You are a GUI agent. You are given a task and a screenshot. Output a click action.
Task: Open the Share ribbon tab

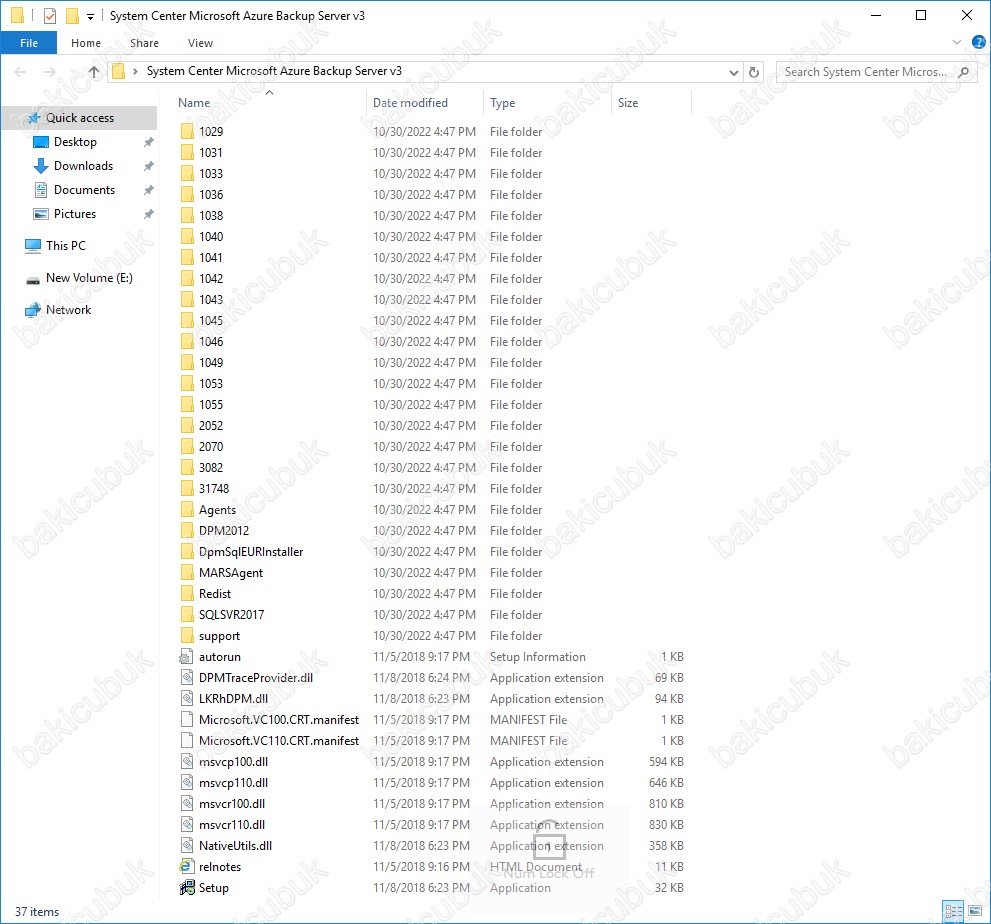[x=145, y=43]
